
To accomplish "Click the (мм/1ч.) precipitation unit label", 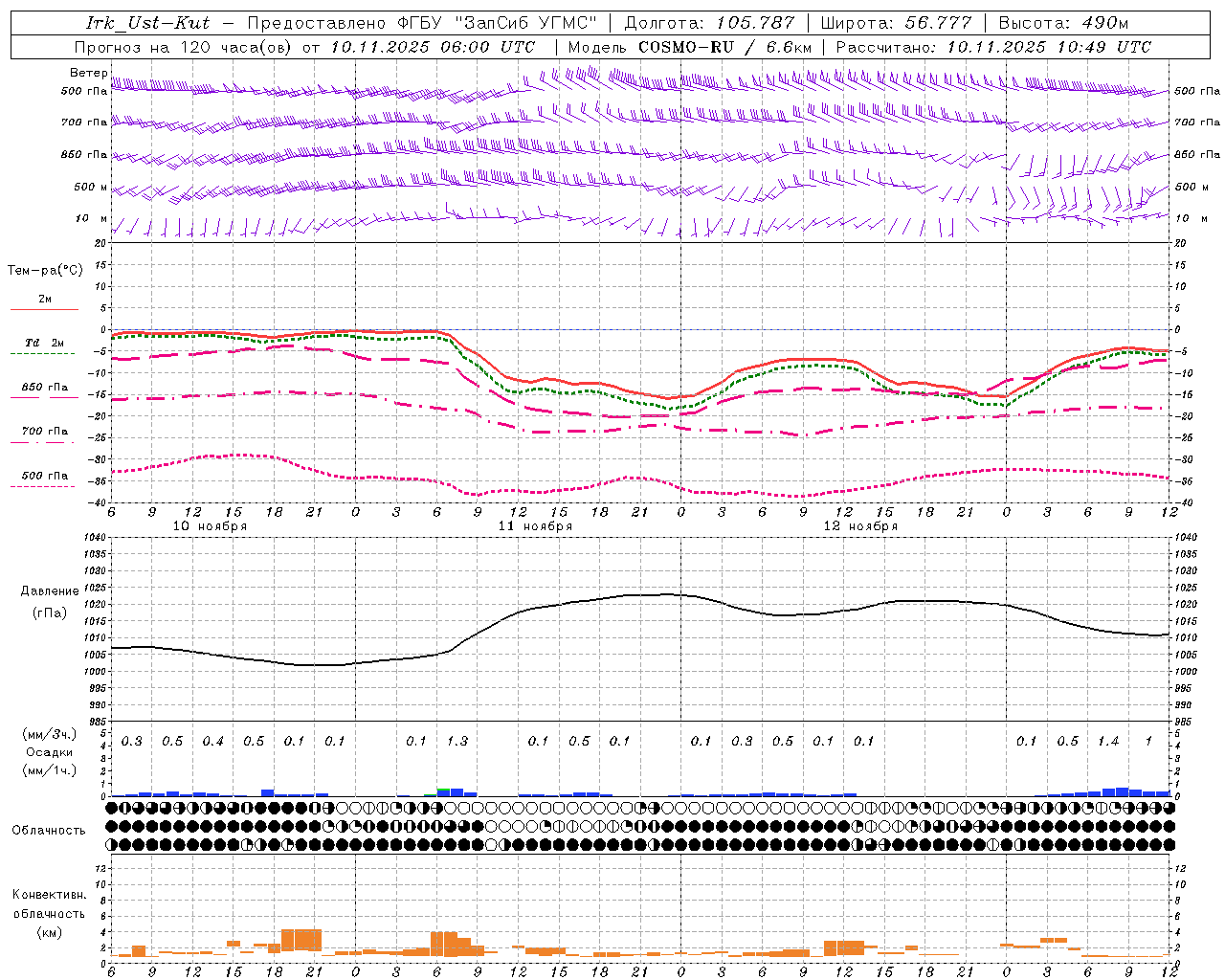I will [50, 770].
